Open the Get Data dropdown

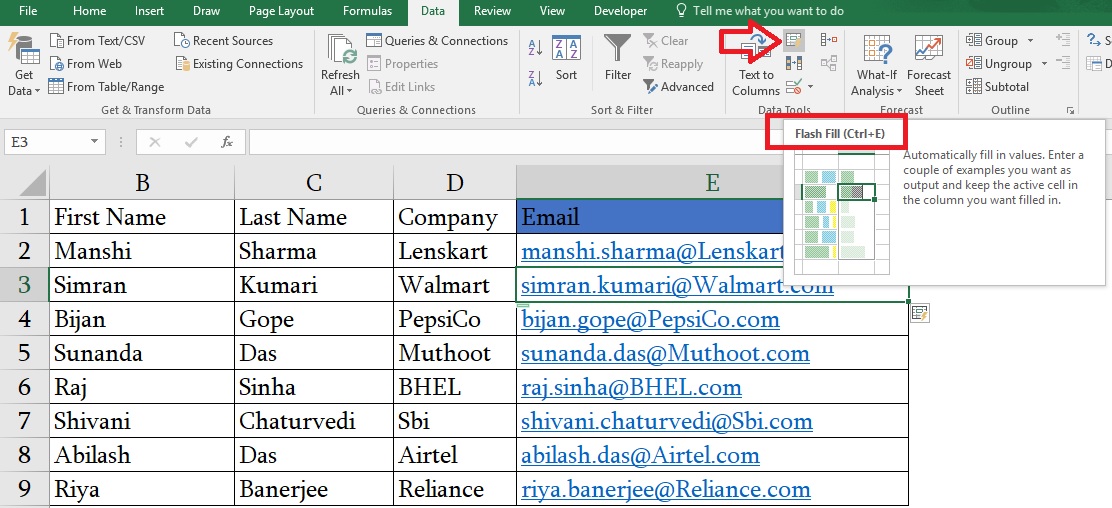pos(23,65)
